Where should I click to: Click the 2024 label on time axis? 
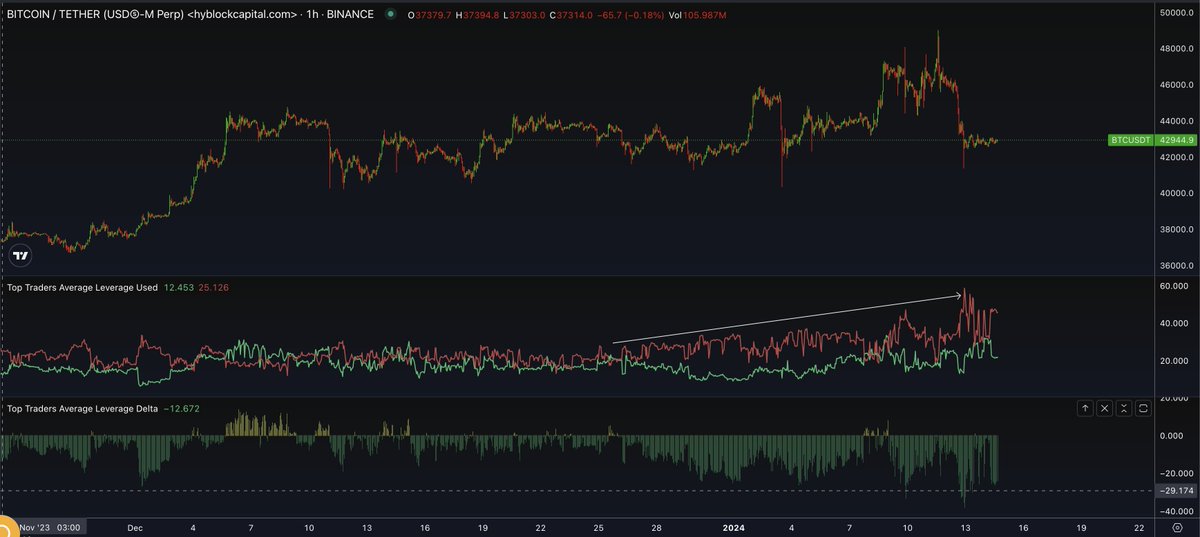(733, 526)
